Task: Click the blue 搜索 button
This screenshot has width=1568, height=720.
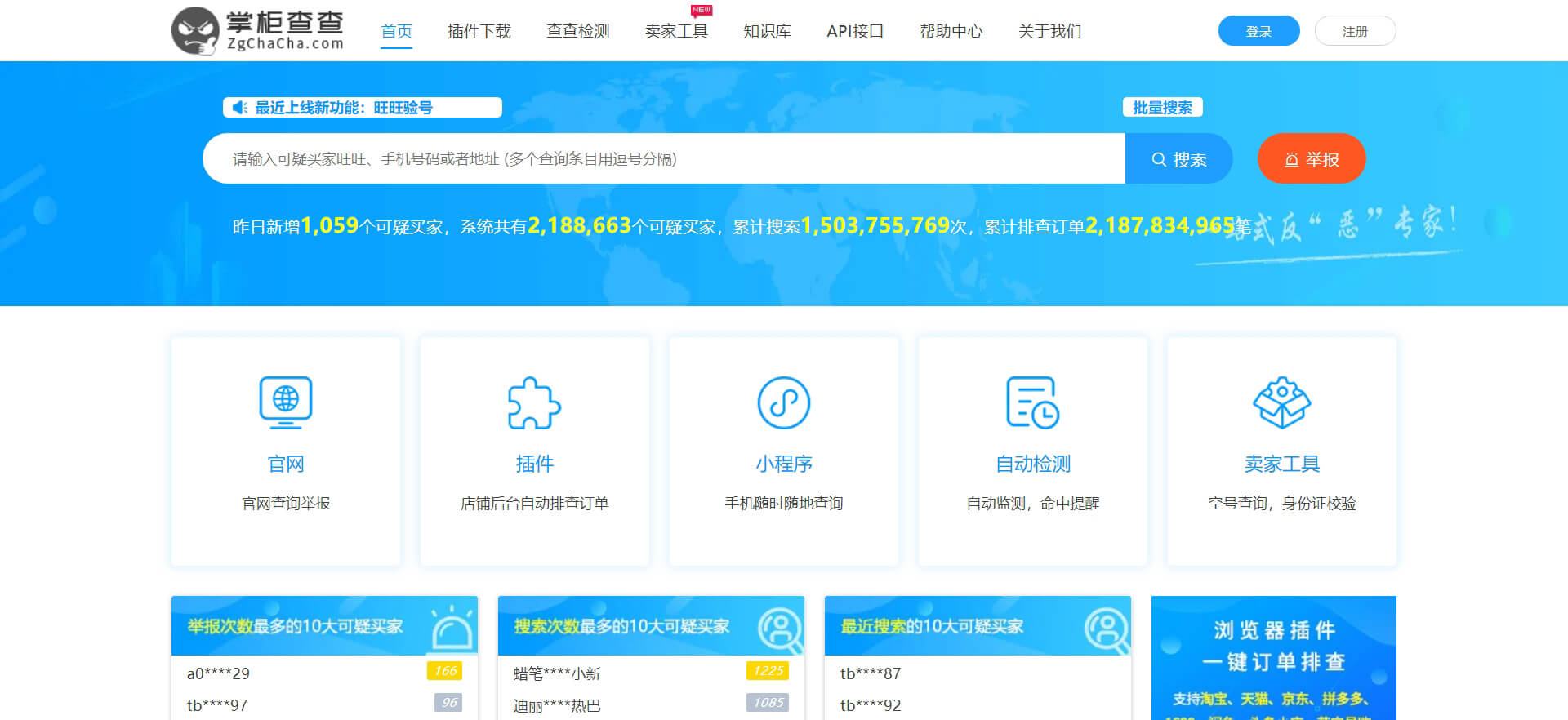Action: click(x=1178, y=159)
